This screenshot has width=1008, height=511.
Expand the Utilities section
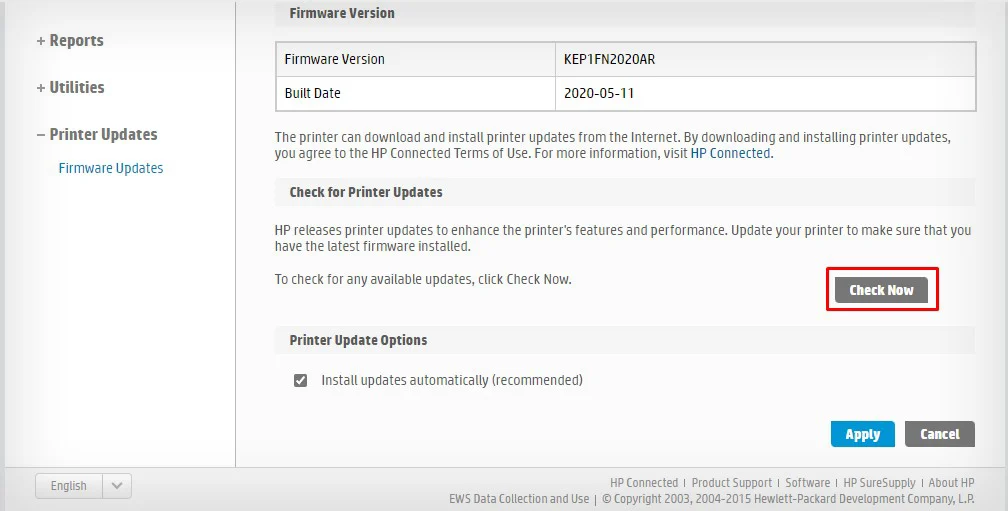tap(70, 88)
